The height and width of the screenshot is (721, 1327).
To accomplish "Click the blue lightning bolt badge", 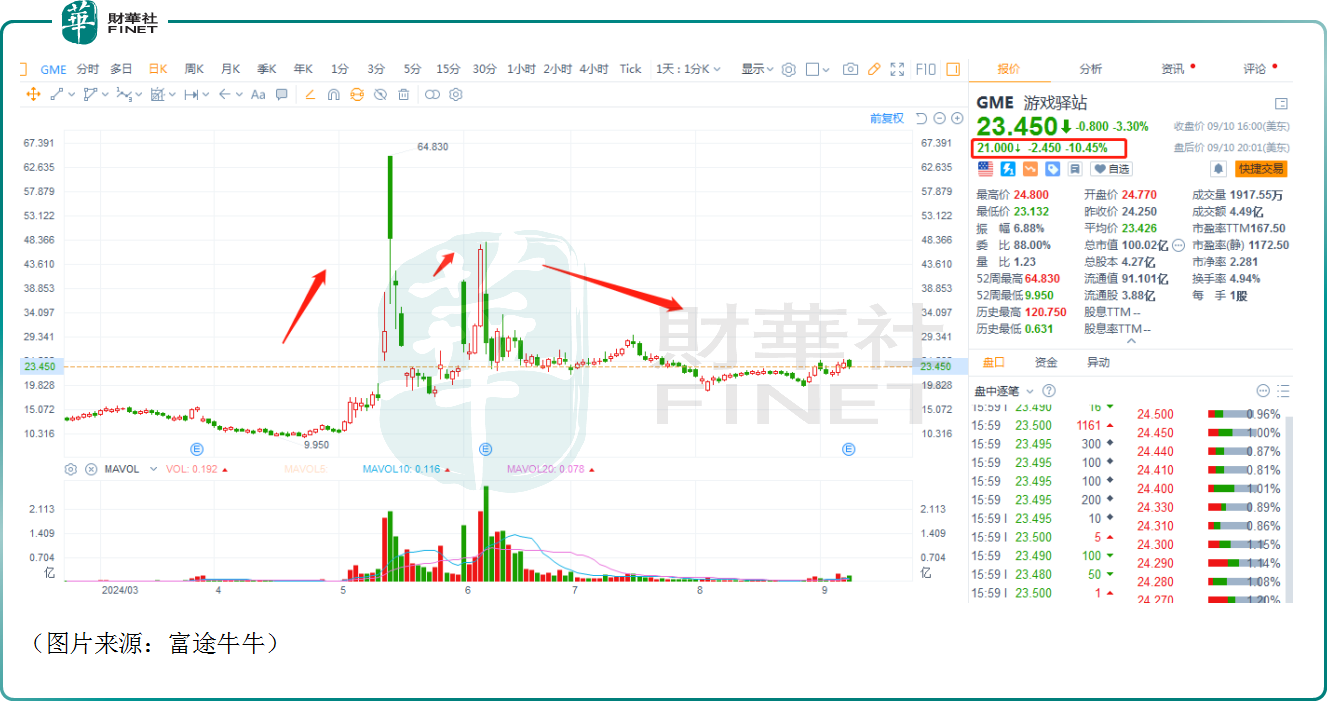I will (x=1008, y=169).
